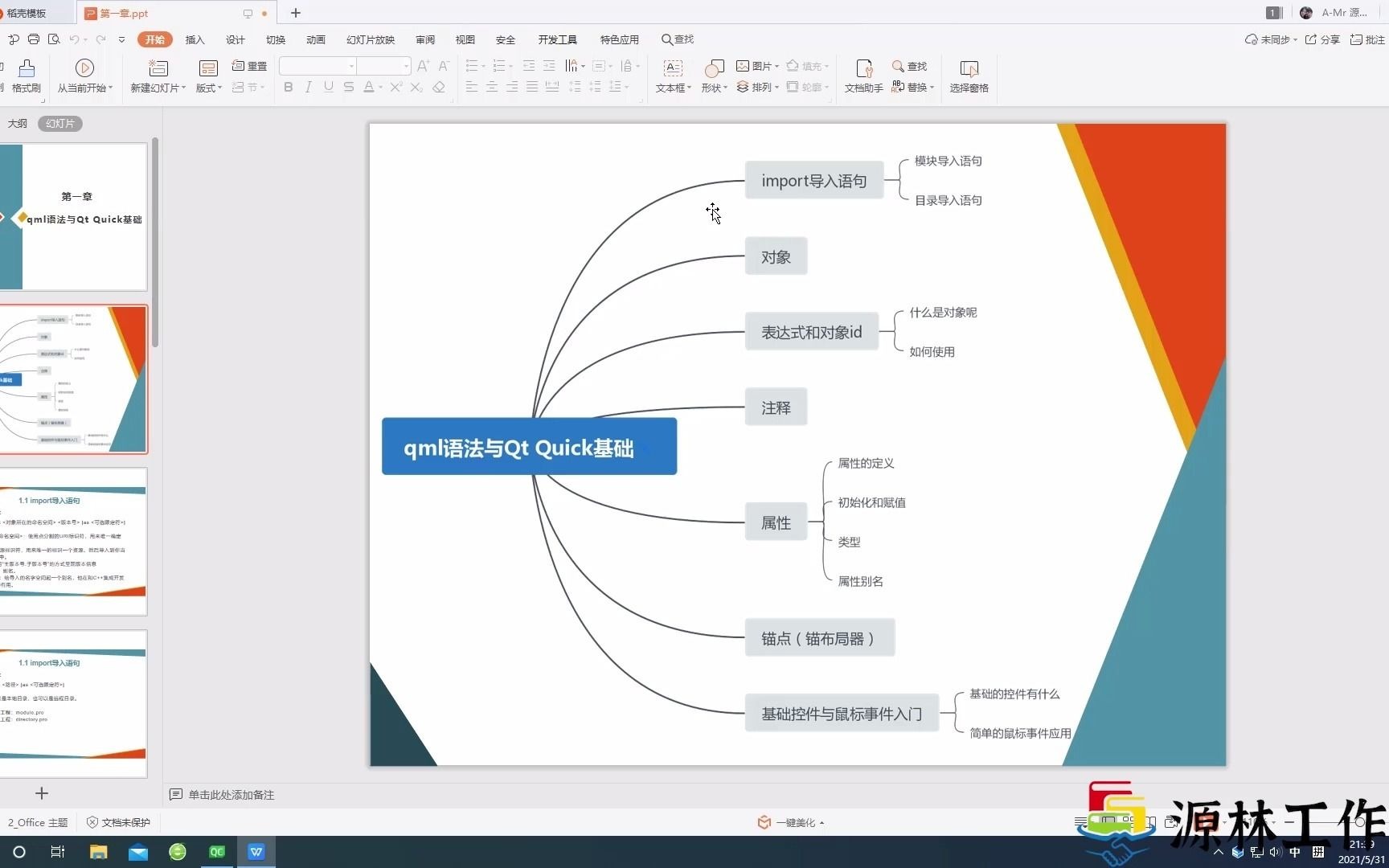Screen dimensions: 1389x868
Task: Toggle Bold formatting
Action: click(x=289, y=87)
